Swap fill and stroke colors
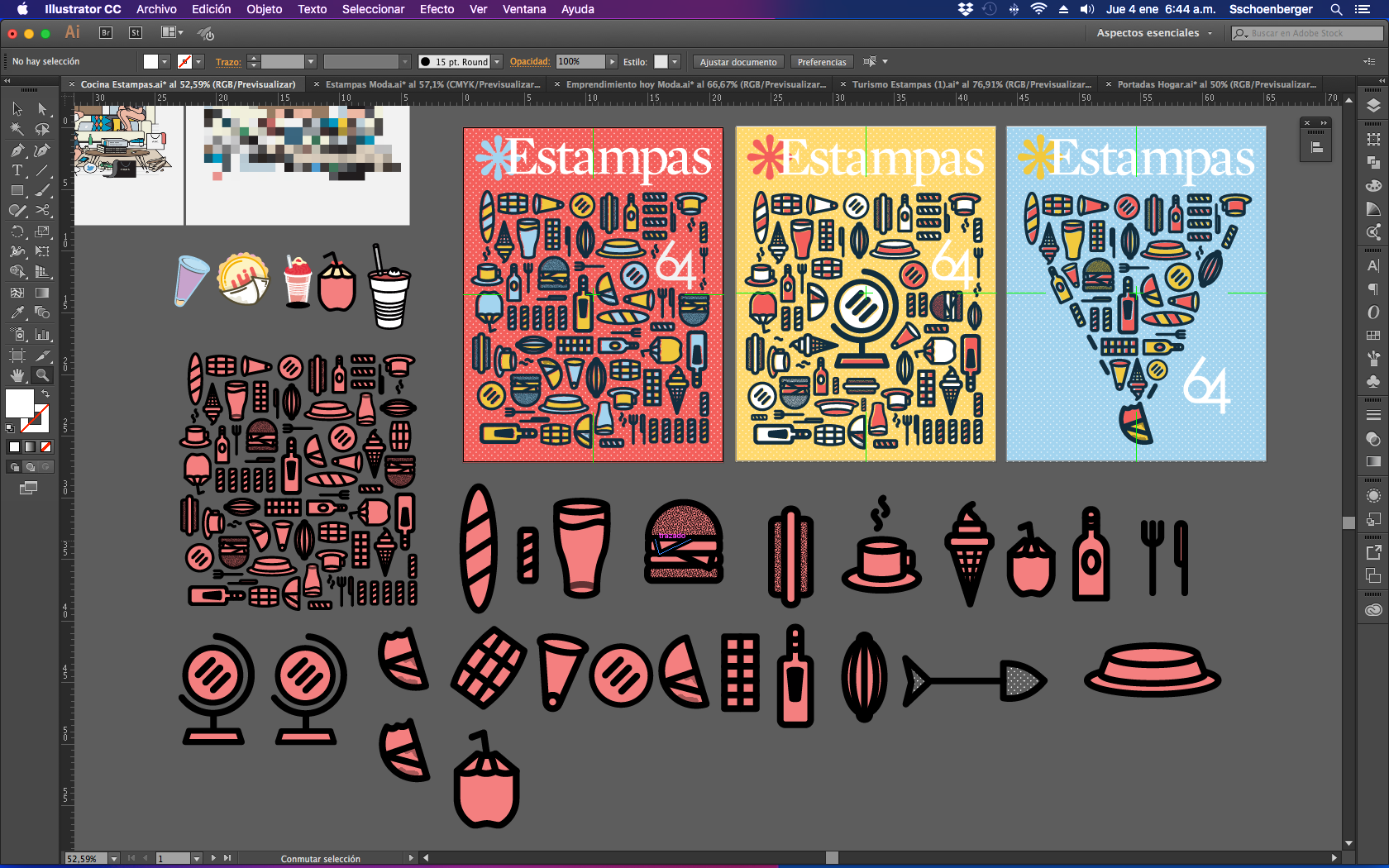 (45, 393)
